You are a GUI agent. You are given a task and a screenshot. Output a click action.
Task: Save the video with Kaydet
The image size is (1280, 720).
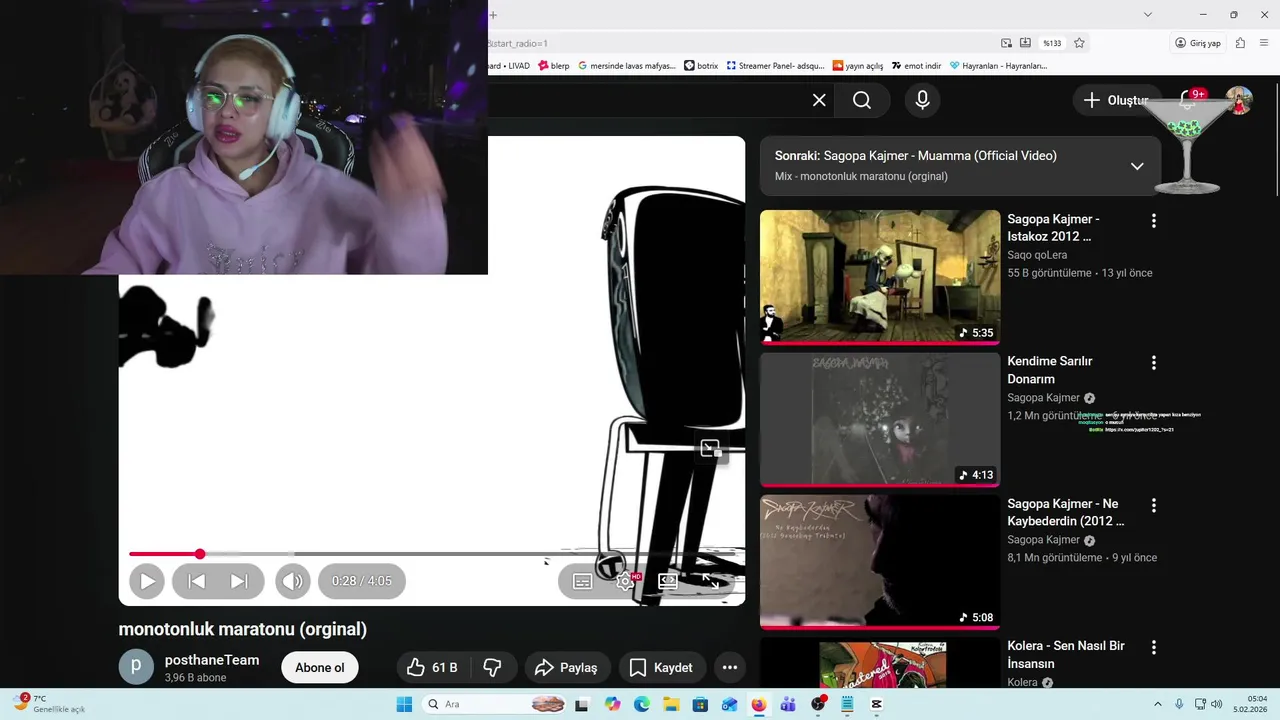tap(662, 668)
